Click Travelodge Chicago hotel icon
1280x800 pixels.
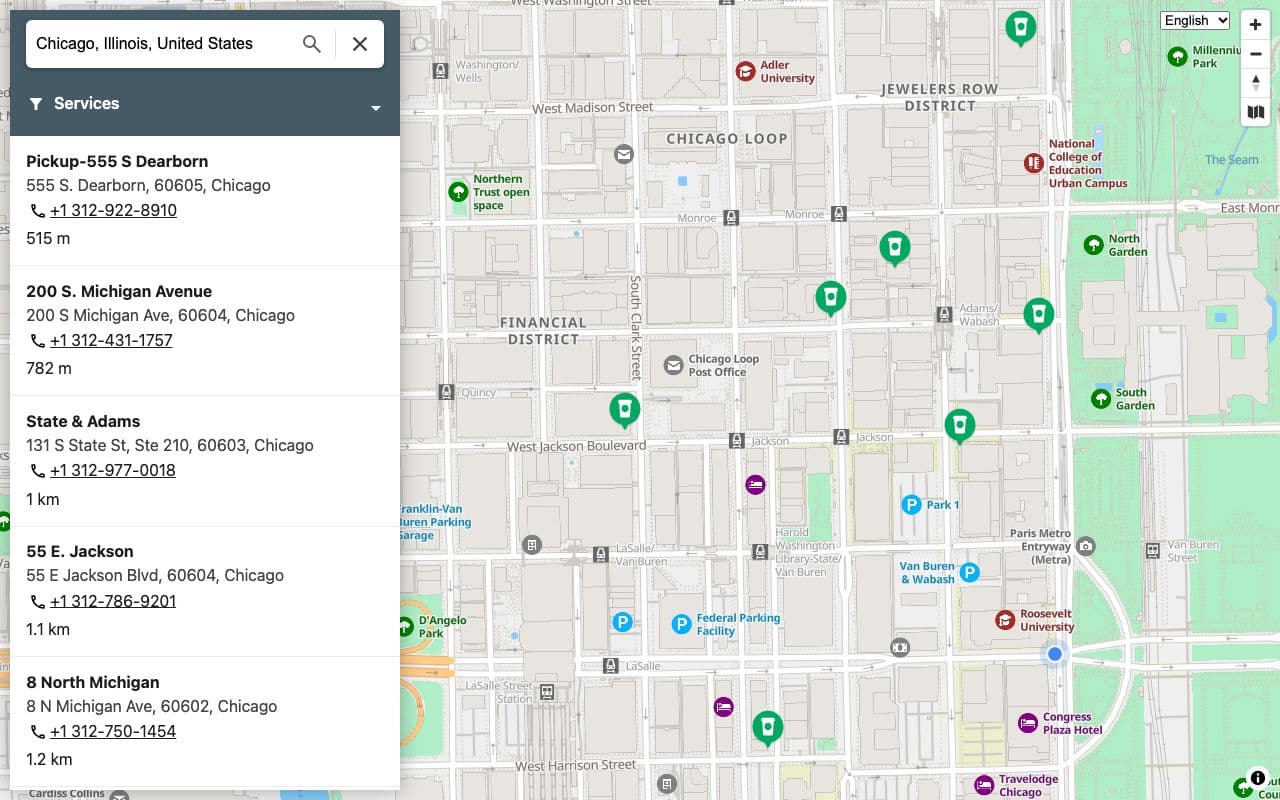(x=984, y=786)
